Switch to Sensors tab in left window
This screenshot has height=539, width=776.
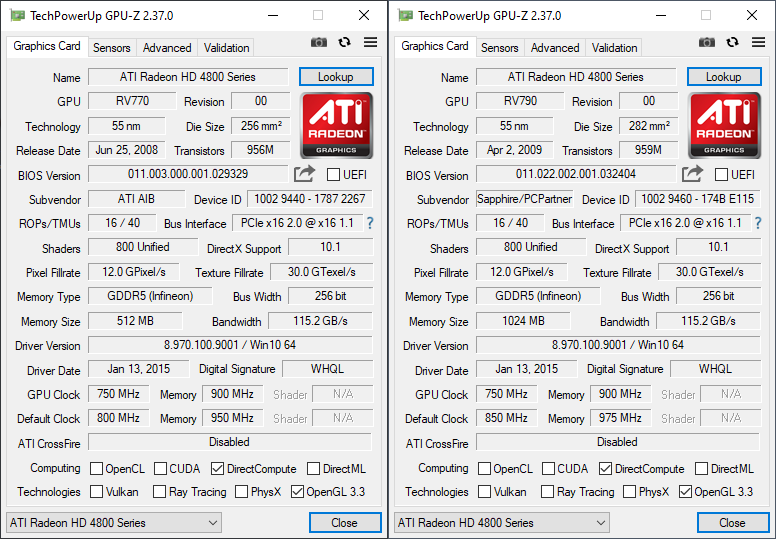[112, 48]
